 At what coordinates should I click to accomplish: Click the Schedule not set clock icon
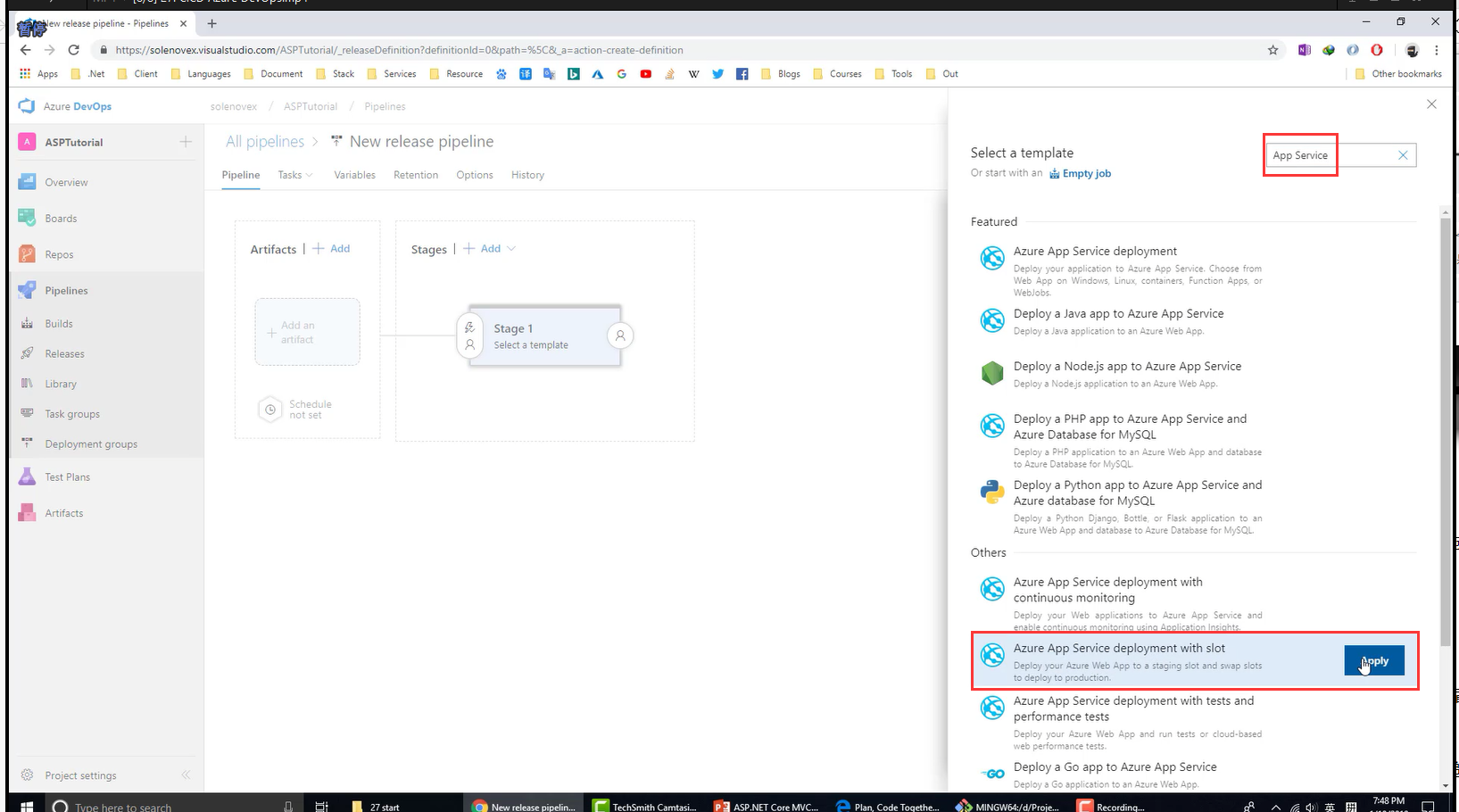[269, 410]
